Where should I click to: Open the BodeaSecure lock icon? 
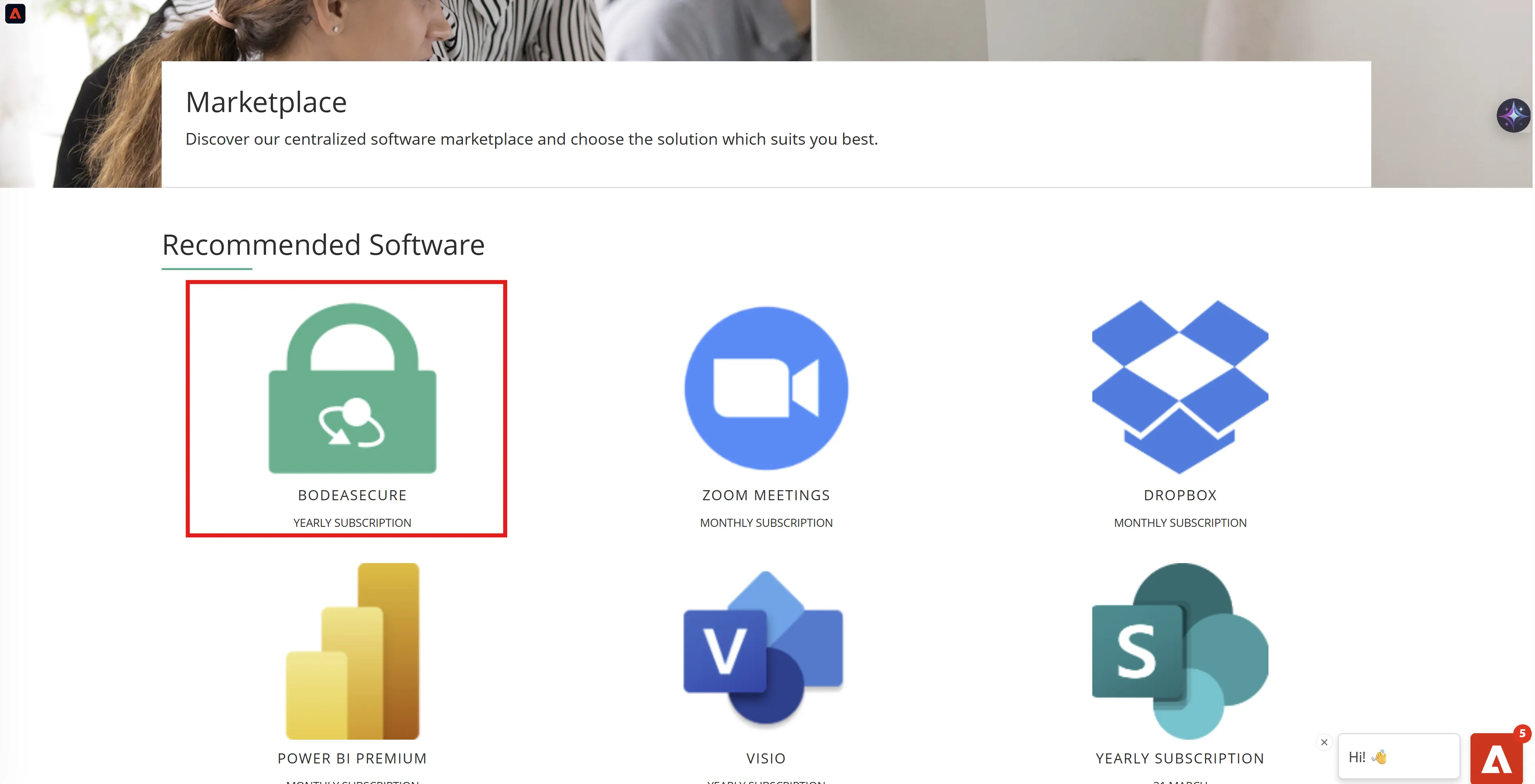(352, 389)
